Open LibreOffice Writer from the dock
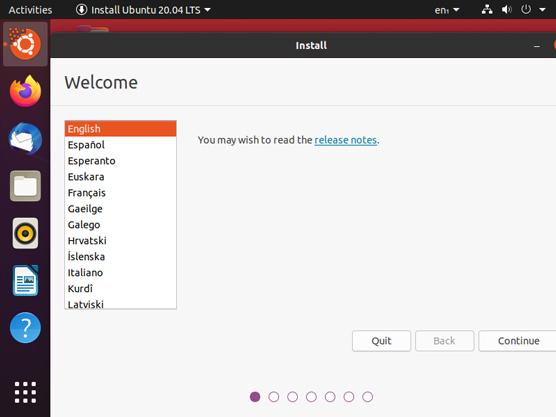Image resolution: width=556 pixels, height=417 pixels. point(25,280)
